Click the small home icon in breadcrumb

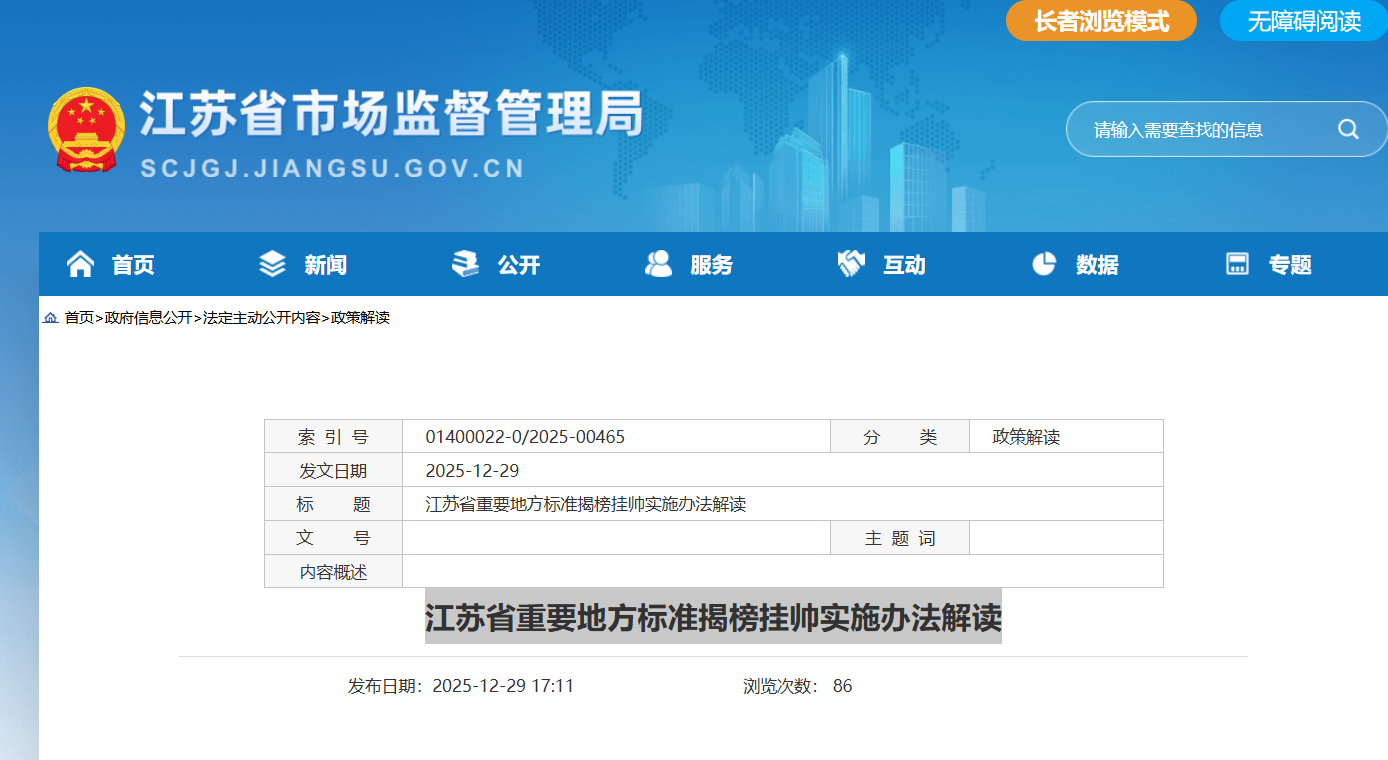50,318
